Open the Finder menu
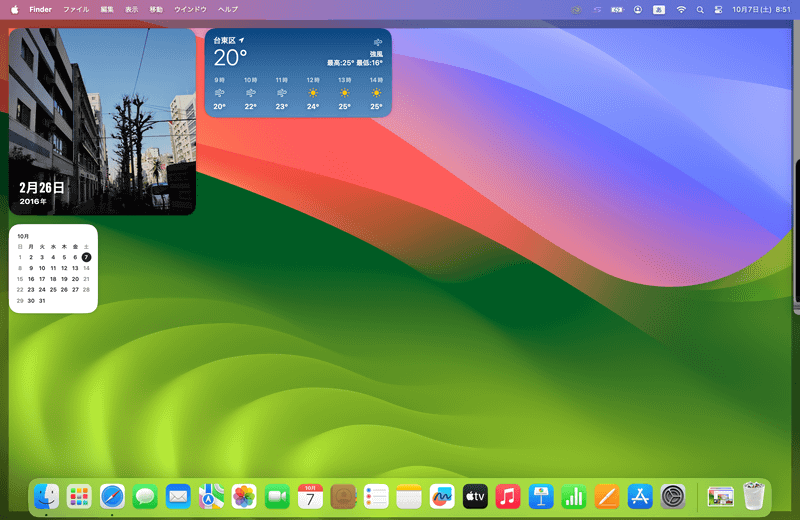The height and width of the screenshot is (520, 800). coord(40,9)
